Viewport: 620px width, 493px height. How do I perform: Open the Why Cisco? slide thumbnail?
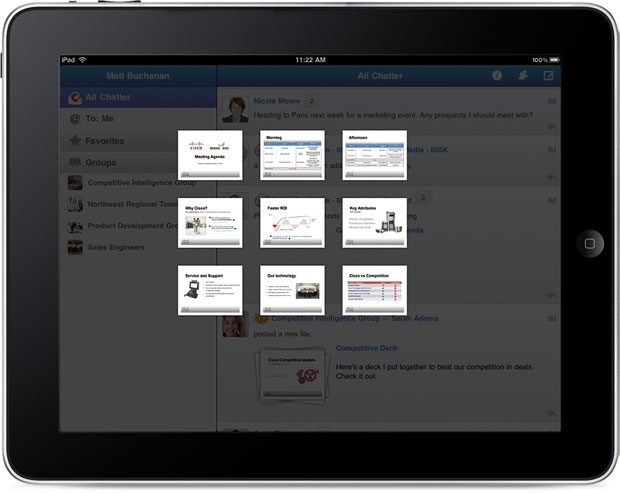(210, 223)
